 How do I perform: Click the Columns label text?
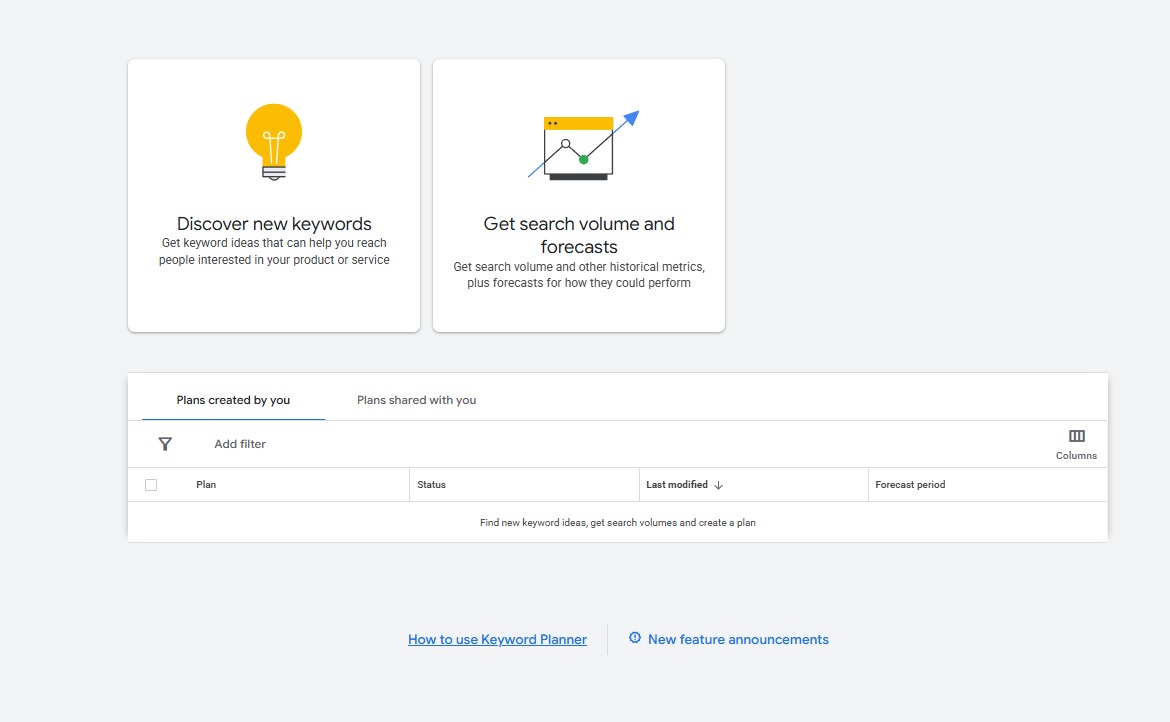click(1076, 456)
